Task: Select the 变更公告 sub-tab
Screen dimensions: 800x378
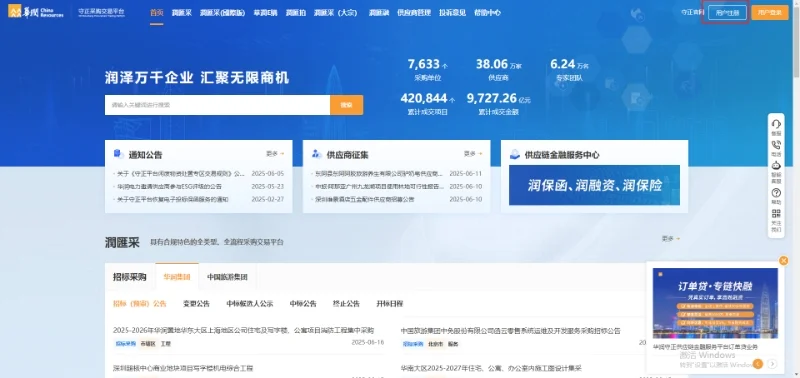Action: tap(196, 304)
